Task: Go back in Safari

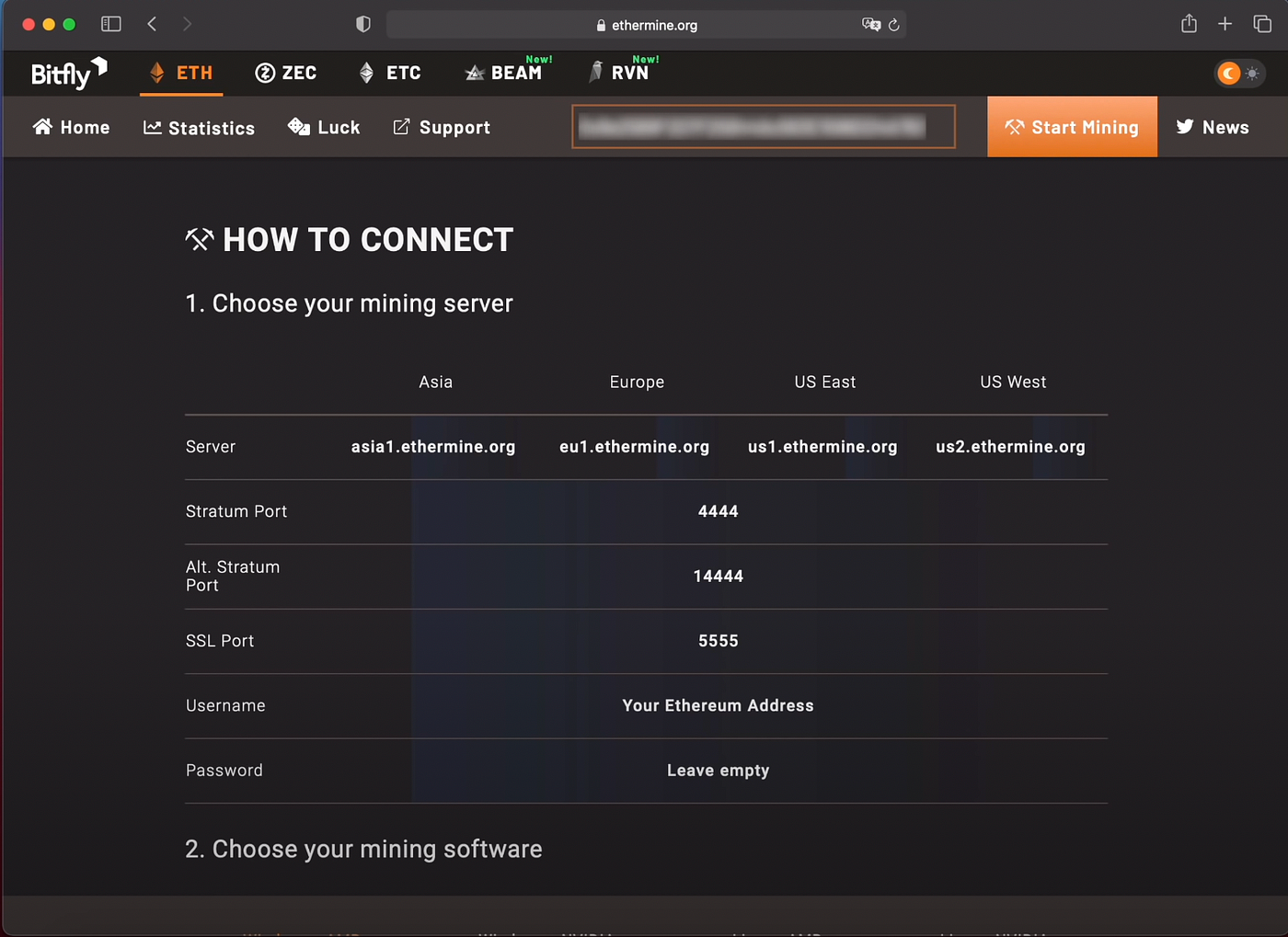Action: click(152, 24)
